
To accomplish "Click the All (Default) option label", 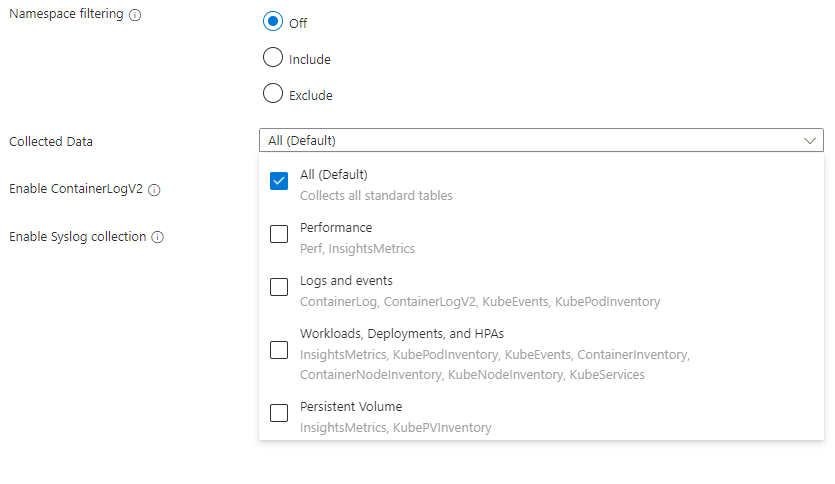I will [x=334, y=175].
